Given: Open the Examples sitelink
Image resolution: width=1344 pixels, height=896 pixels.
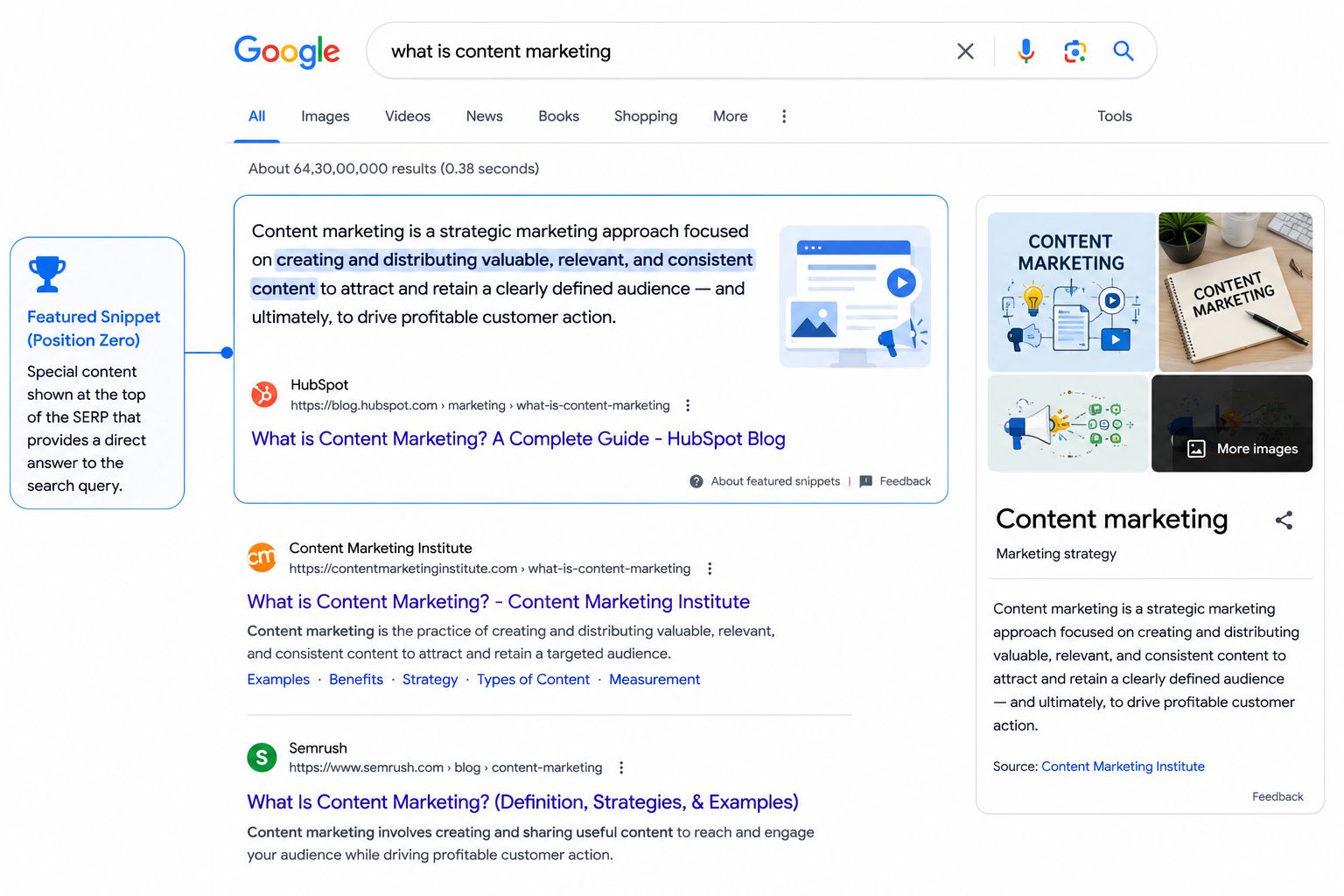Looking at the screenshot, I should click(278, 680).
